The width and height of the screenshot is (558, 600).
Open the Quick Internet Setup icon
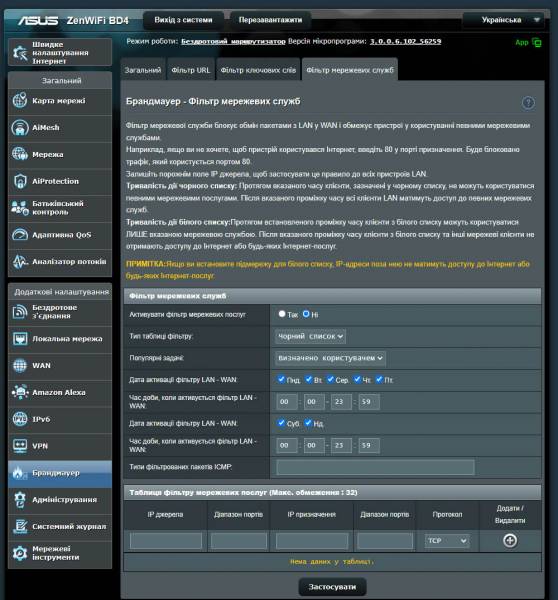point(20,53)
